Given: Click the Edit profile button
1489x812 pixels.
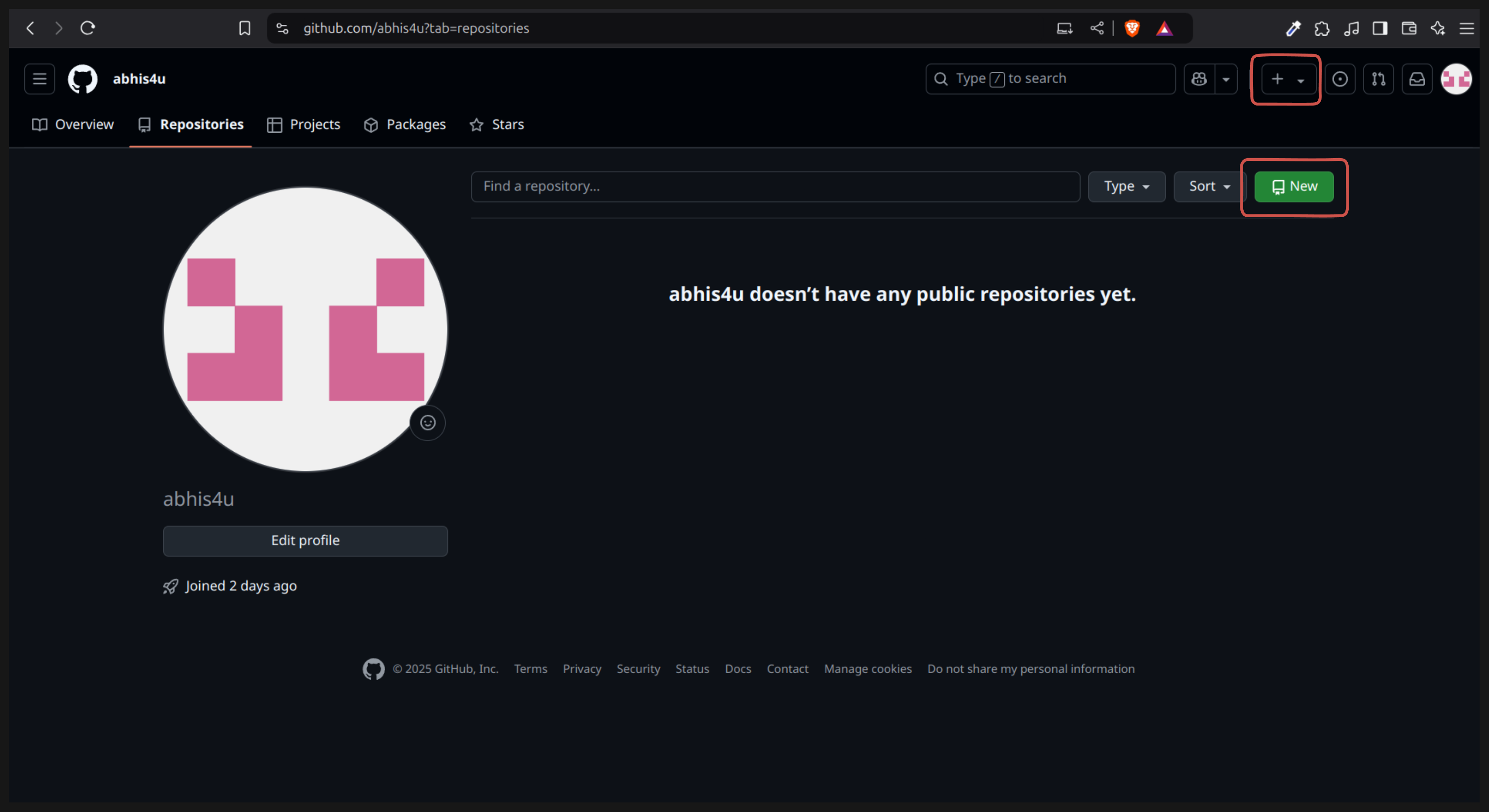Looking at the screenshot, I should click(x=305, y=540).
